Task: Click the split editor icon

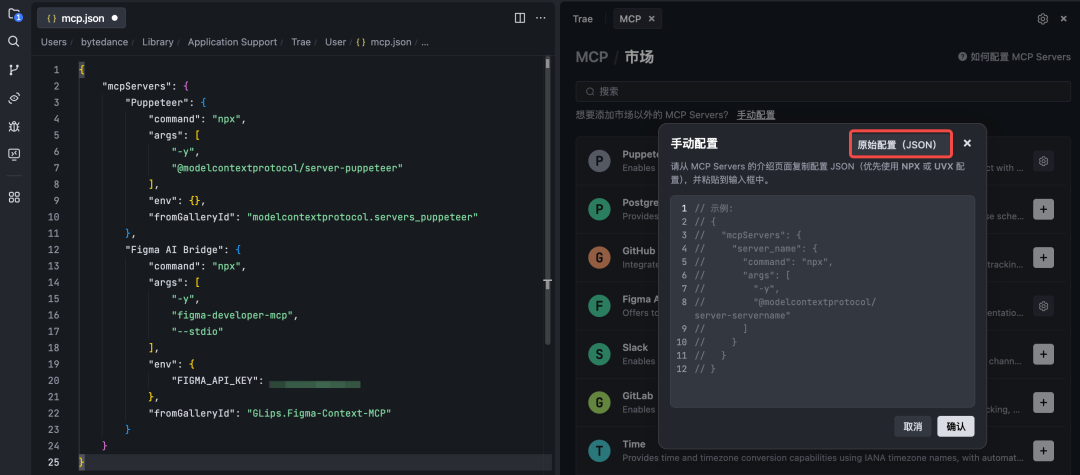Action: 520,18
